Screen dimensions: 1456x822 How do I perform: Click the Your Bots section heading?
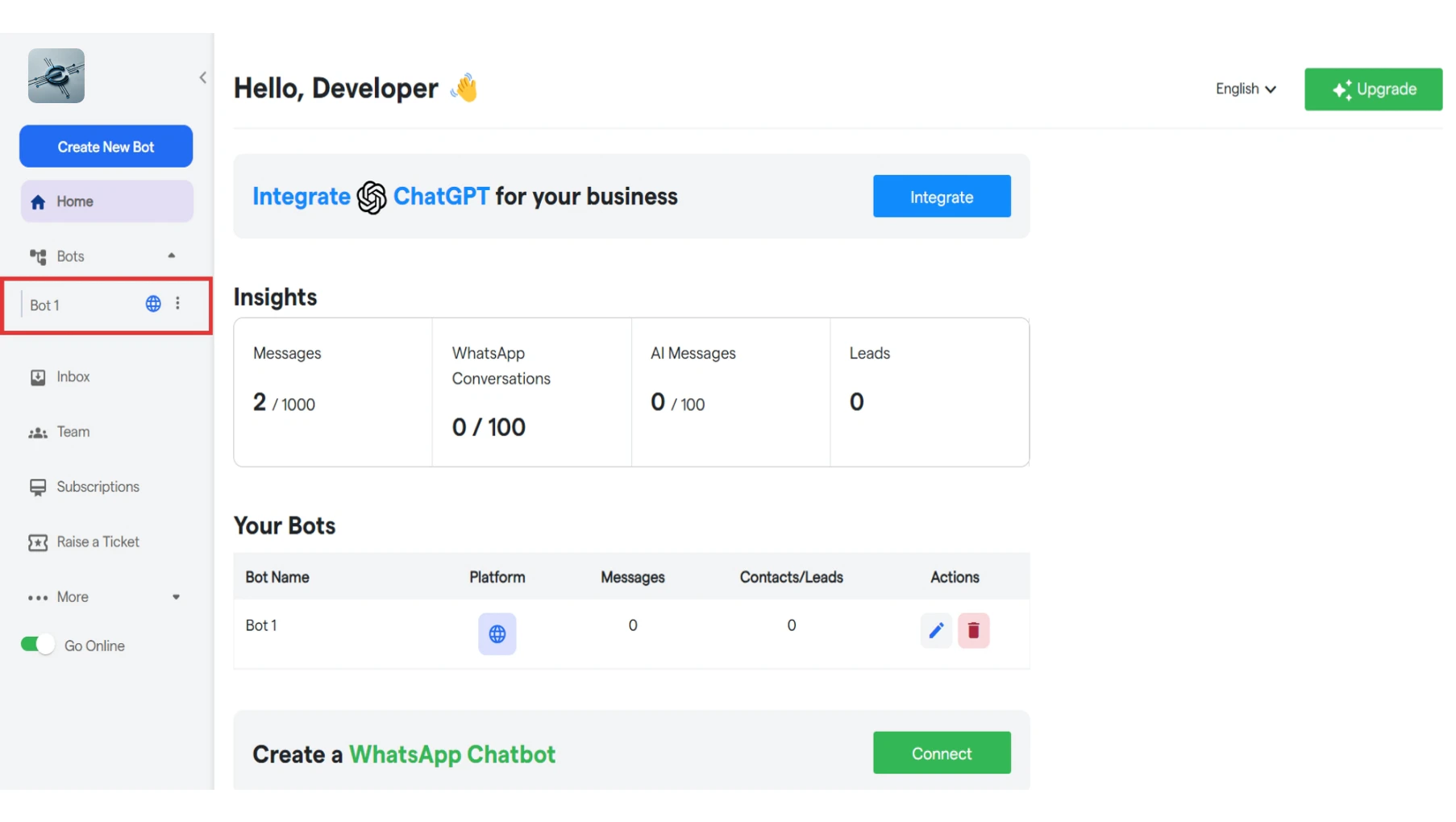tap(285, 526)
